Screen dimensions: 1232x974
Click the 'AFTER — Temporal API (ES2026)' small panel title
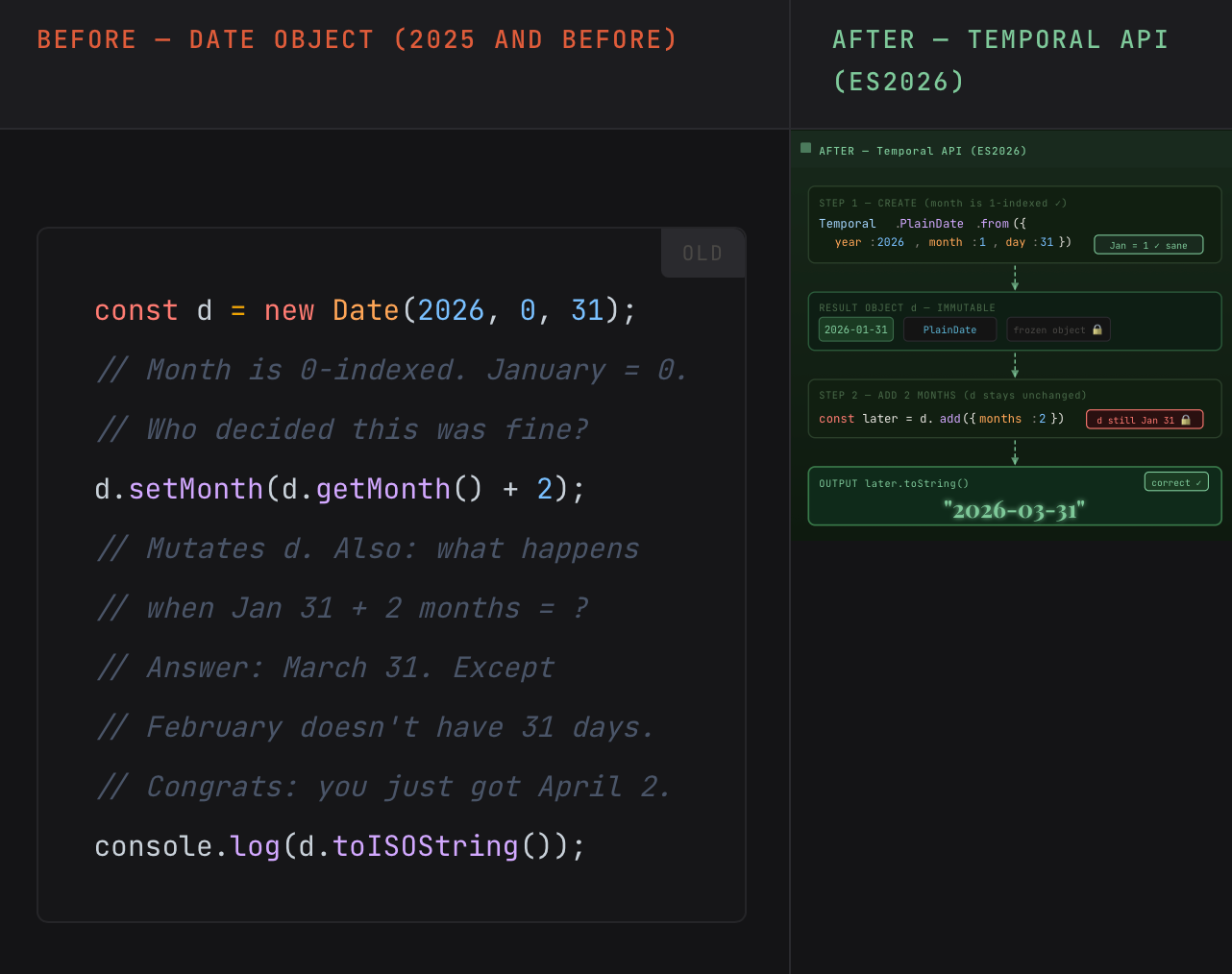(923, 151)
